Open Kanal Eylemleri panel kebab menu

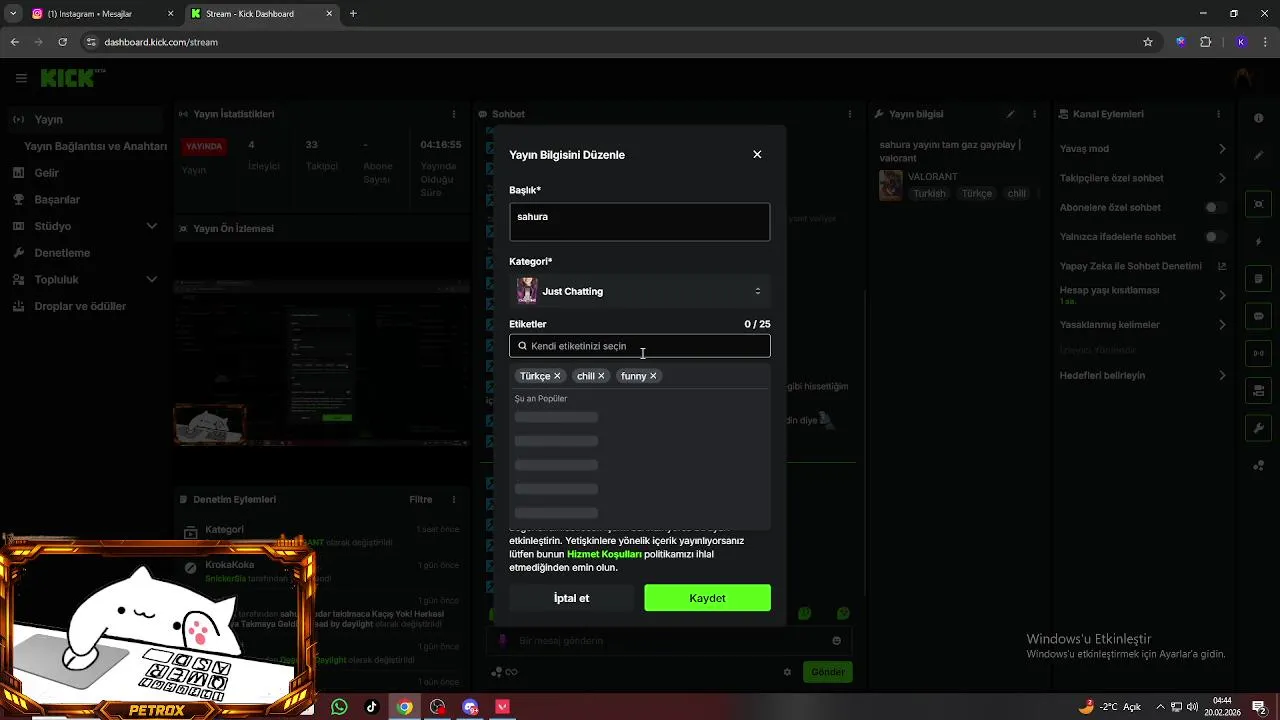(1218, 114)
